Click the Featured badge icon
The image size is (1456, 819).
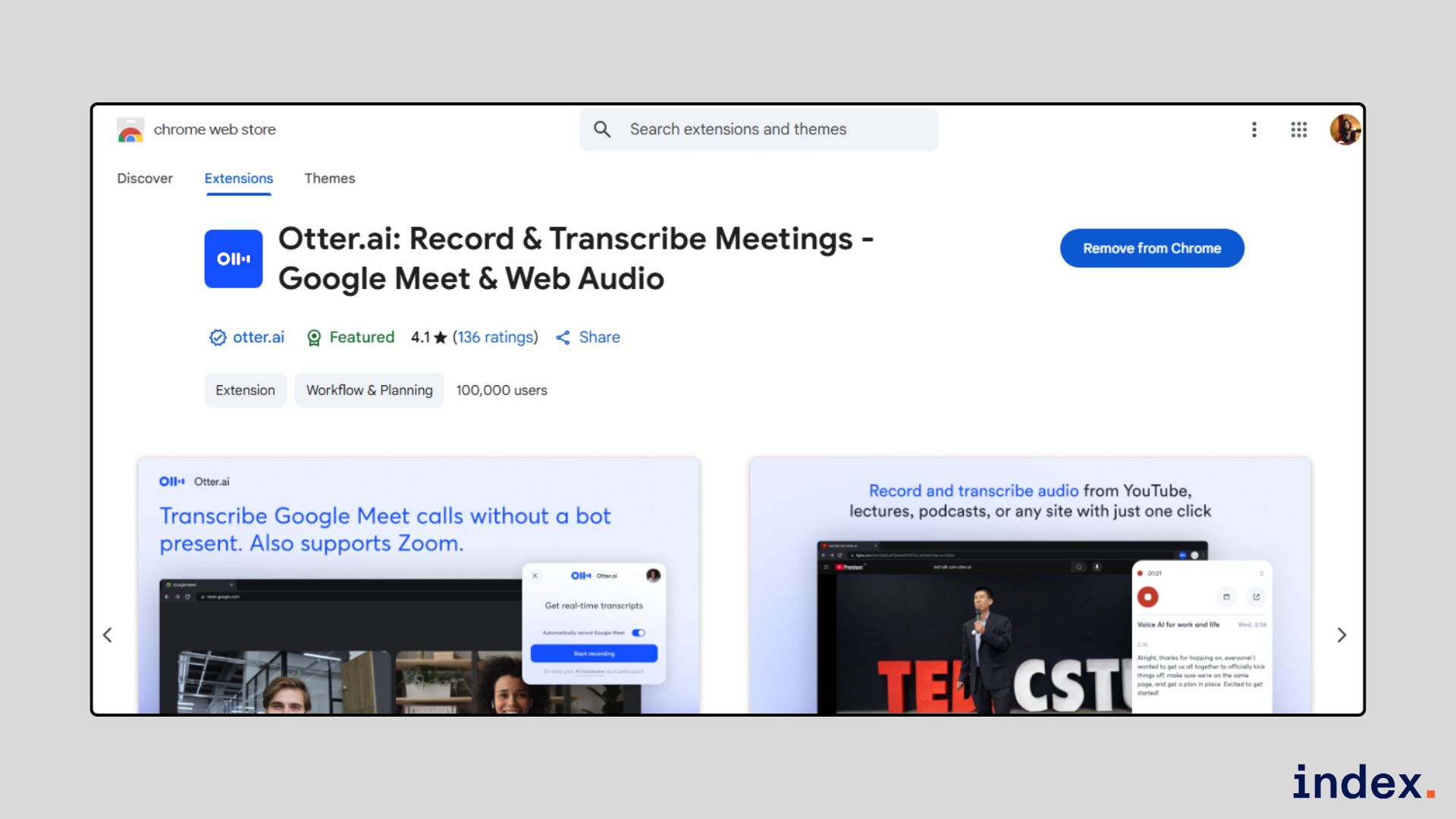tap(313, 337)
